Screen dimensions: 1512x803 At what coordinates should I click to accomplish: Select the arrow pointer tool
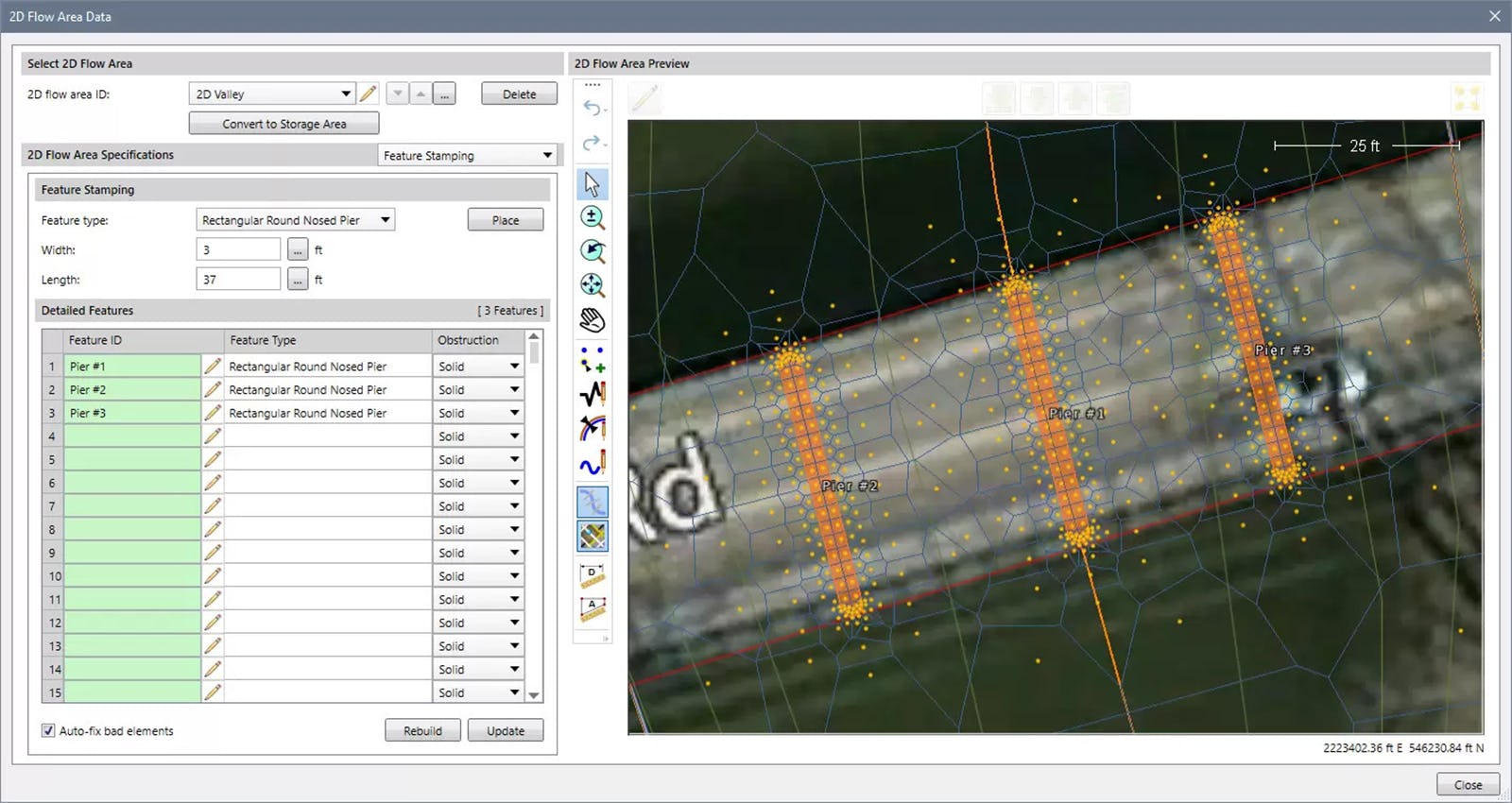click(592, 183)
